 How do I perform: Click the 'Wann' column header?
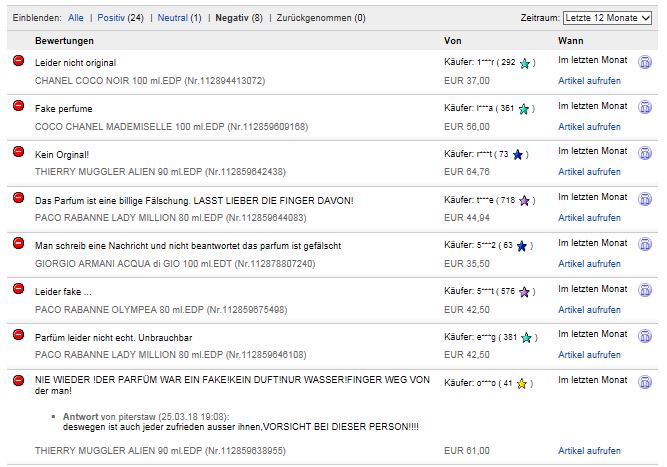570,41
